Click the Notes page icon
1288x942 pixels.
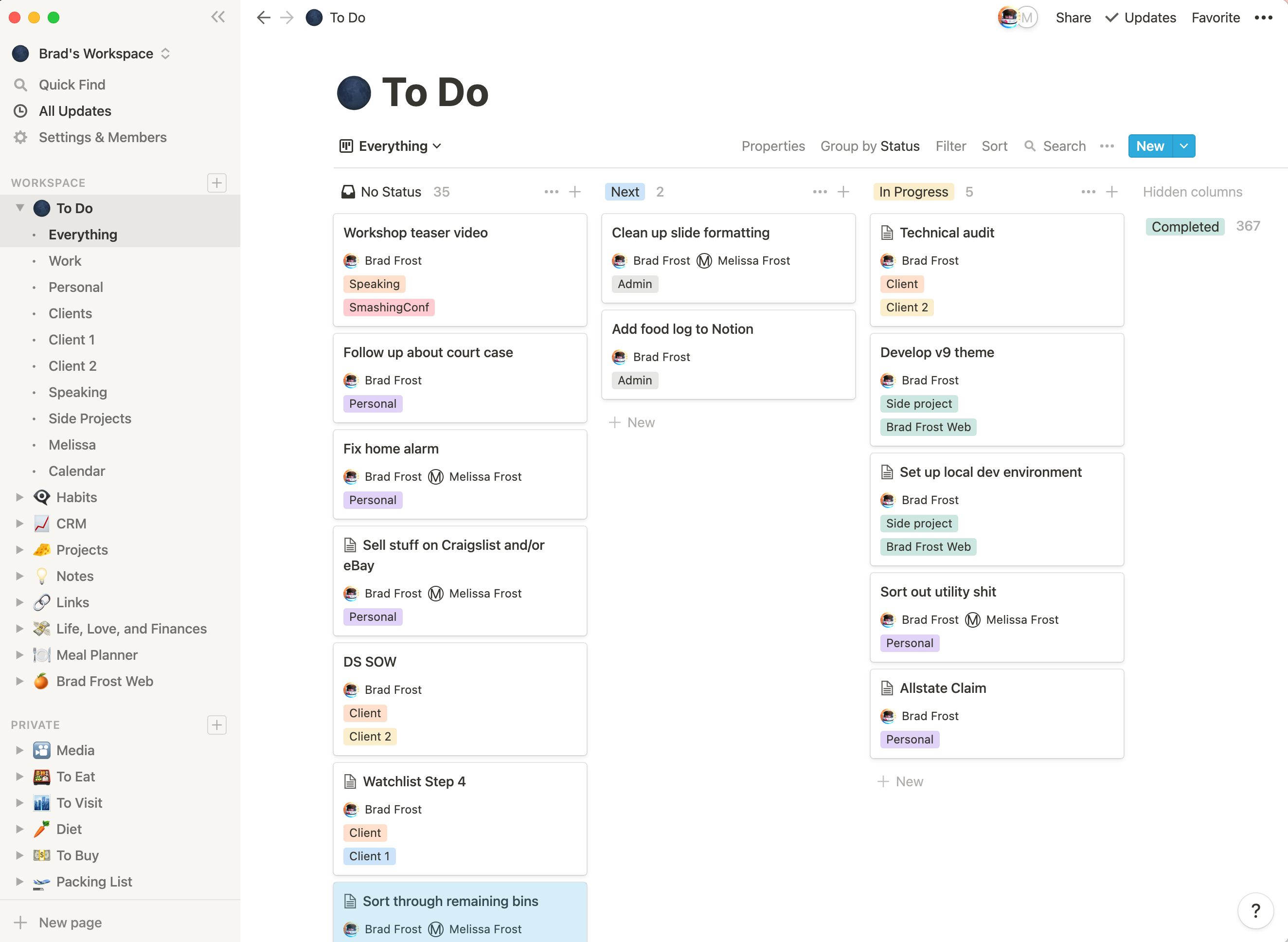click(x=41, y=575)
